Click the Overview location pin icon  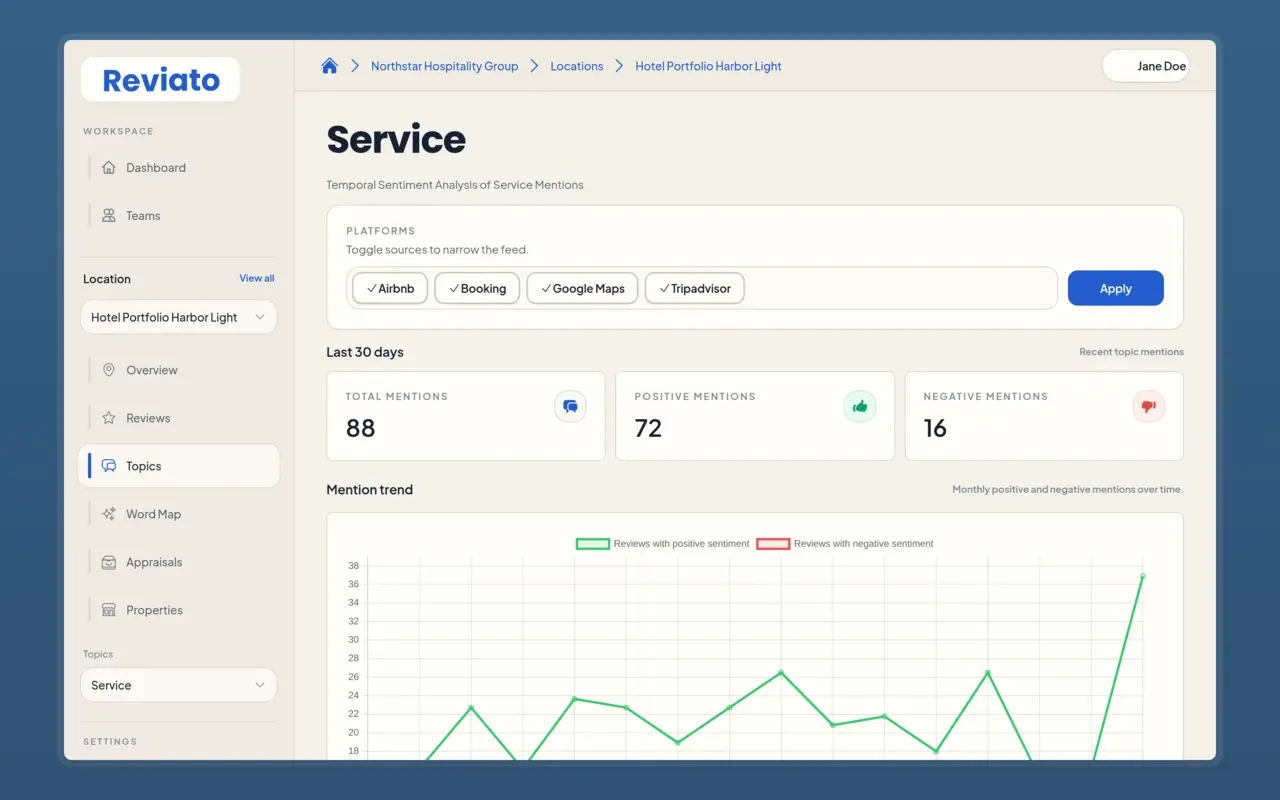109,370
